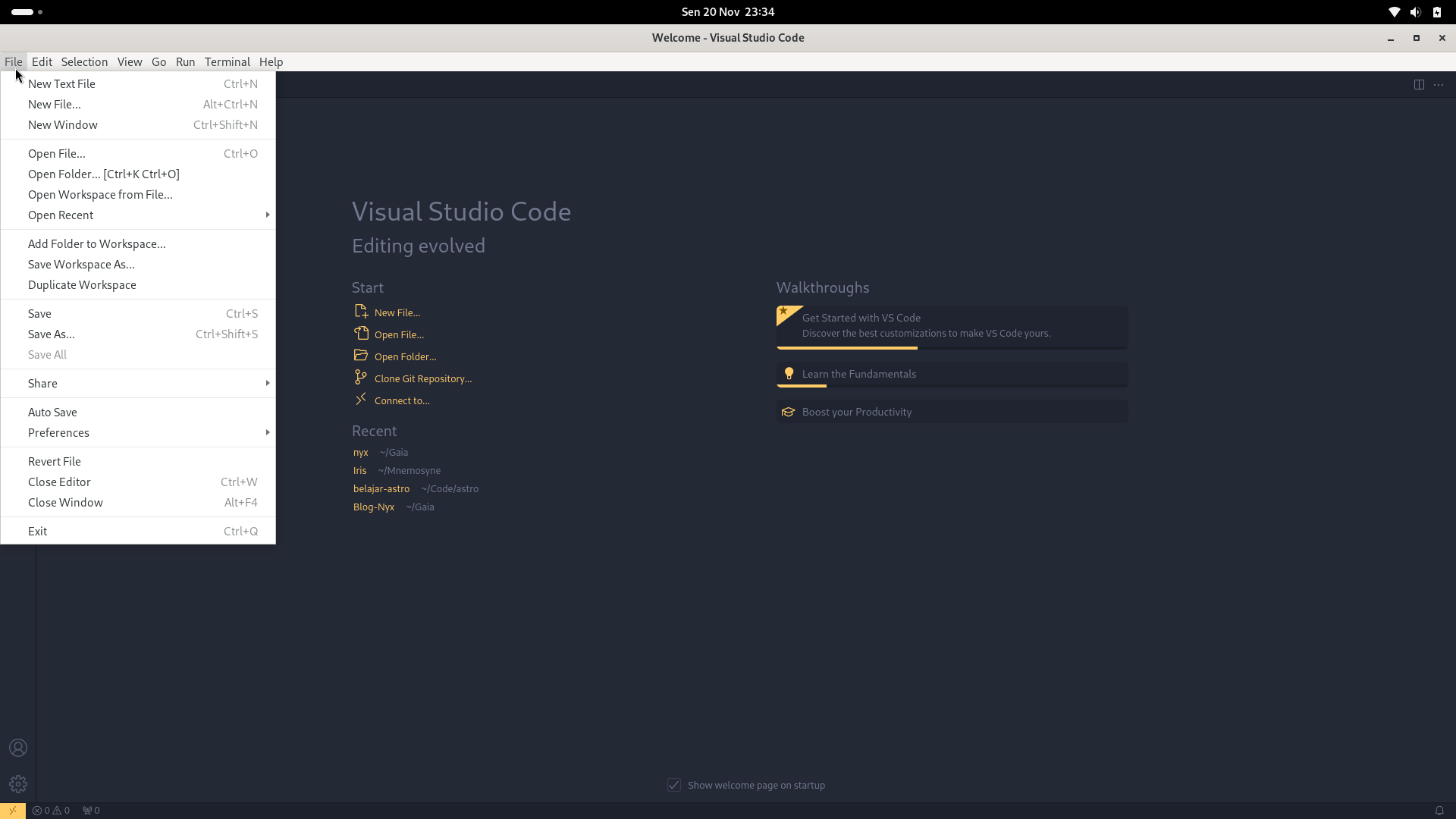
Task: Open notifications bell in status bar
Action: pos(1439,811)
